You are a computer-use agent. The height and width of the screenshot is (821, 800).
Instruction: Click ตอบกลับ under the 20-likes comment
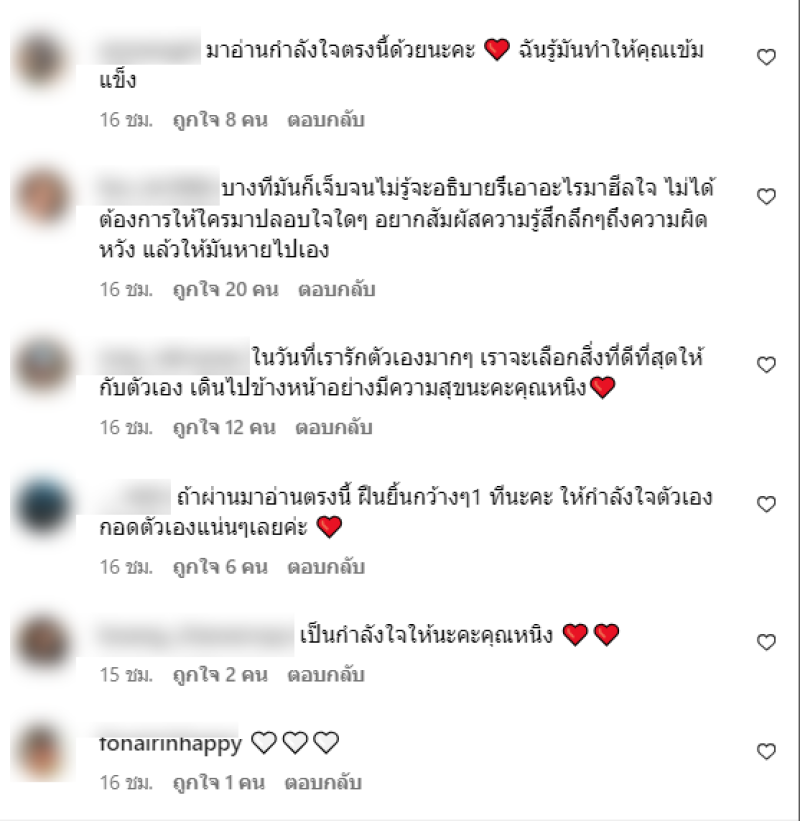click(x=337, y=289)
